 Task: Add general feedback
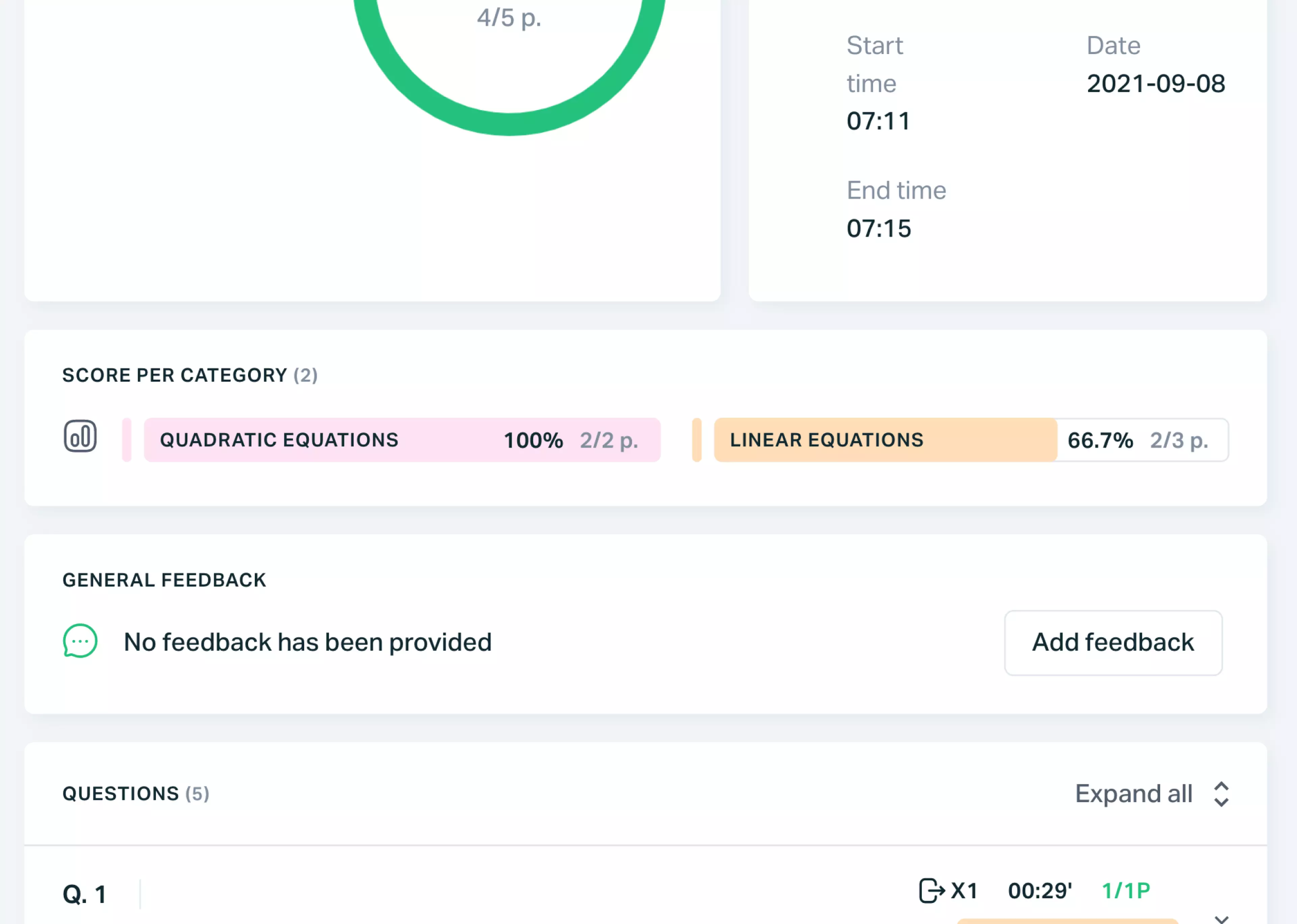1113,643
